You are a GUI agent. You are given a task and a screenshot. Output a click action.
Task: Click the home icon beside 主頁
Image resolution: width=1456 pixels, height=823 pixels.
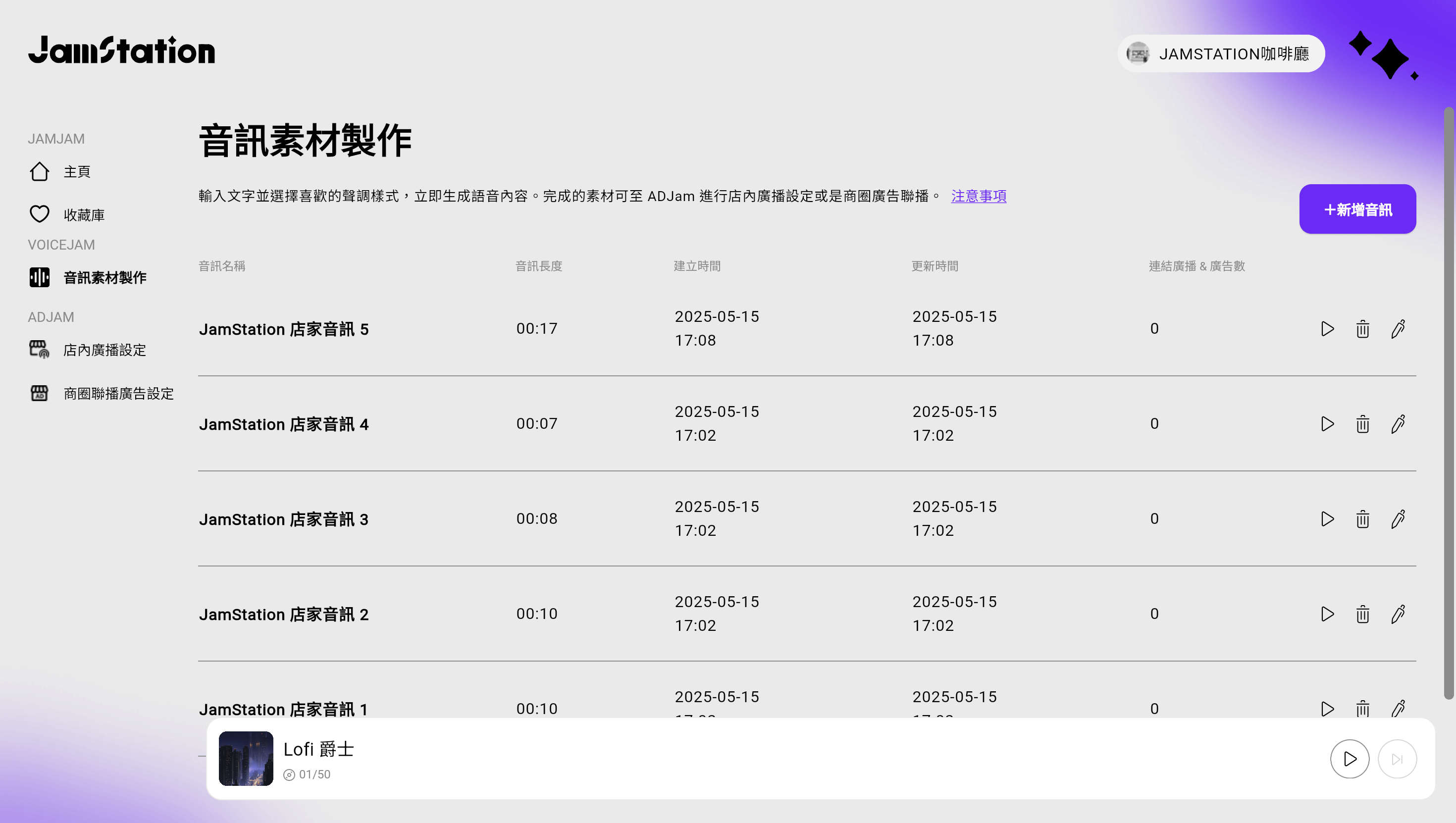pos(40,171)
